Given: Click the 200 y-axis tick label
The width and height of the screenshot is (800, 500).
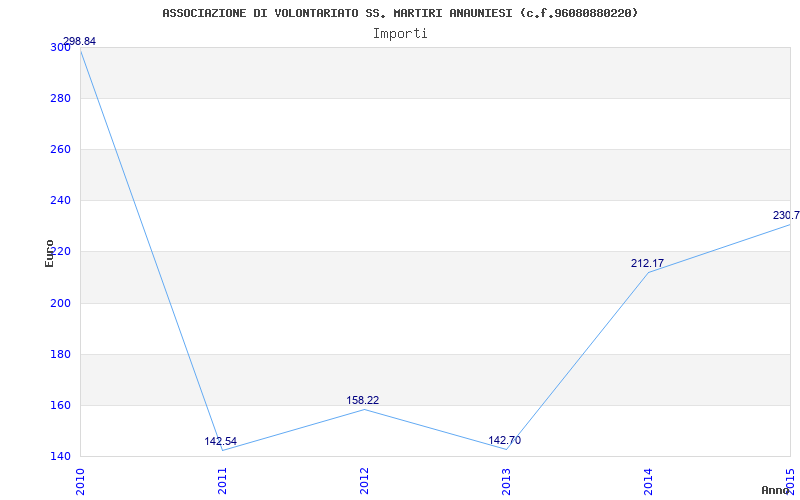Looking at the screenshot, I should (x=60, y=304).
